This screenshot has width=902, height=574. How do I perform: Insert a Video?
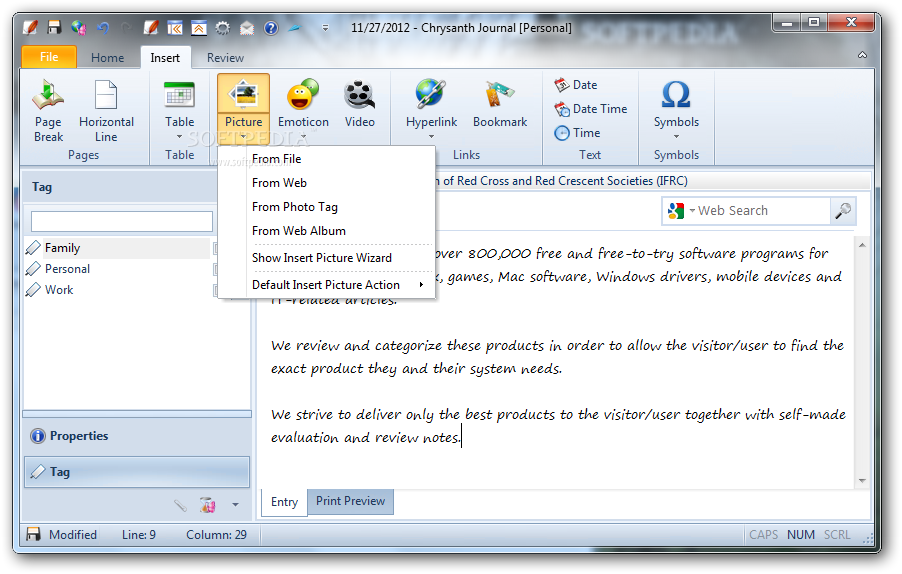[x=360, y=104]
